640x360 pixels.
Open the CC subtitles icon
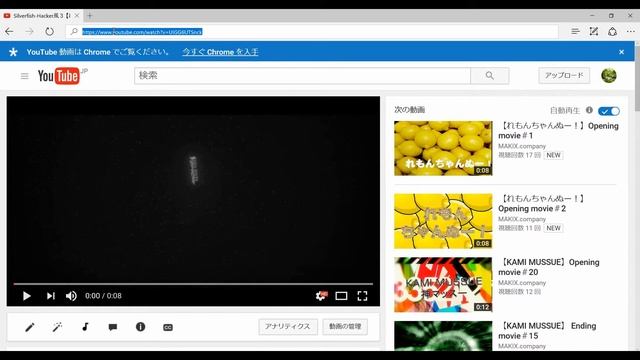pyautogui.click(x=168, y=327)
